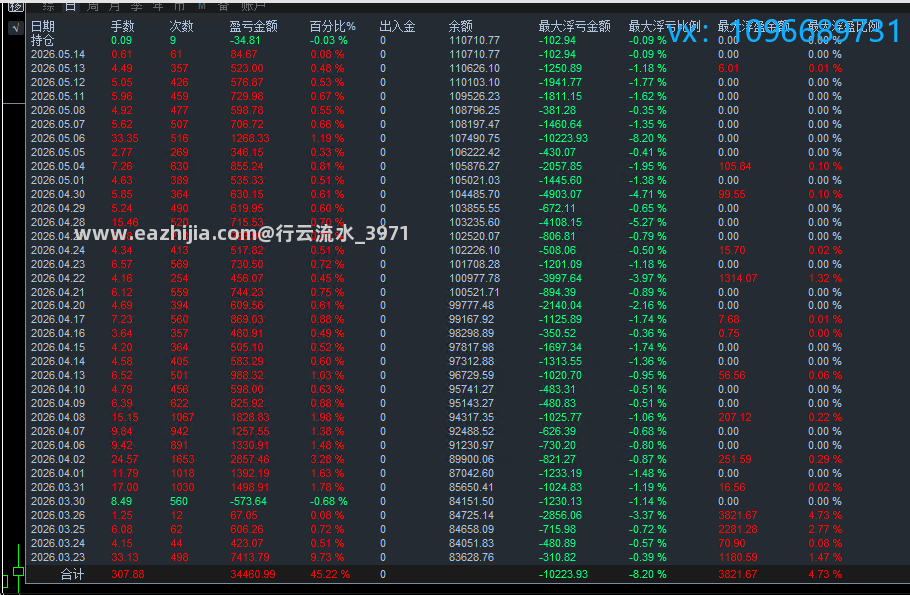Click balance 109526.23 on 2026.05.11
This screenshot has width=910, height=595.
click(474, 96)
